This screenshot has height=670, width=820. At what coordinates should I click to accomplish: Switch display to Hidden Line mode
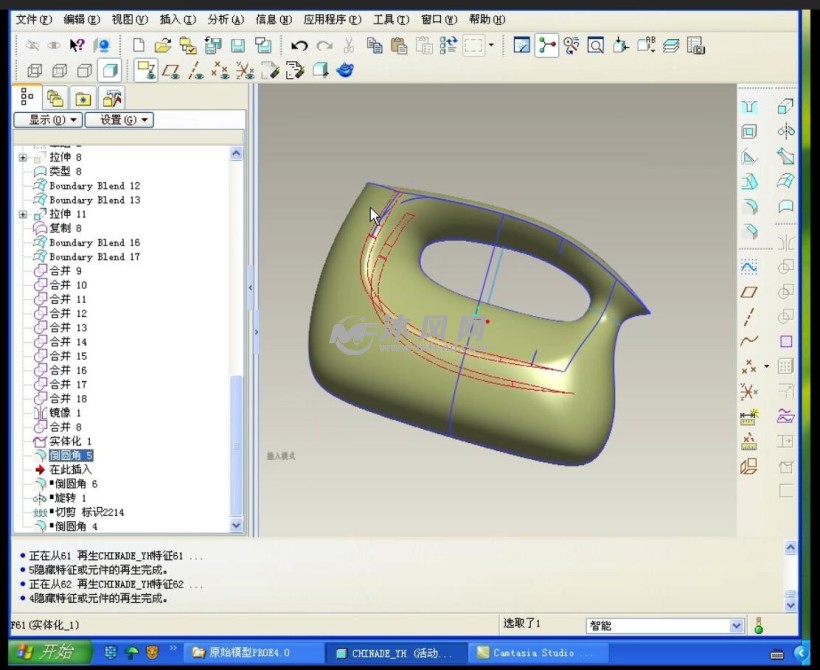point(60,70)
